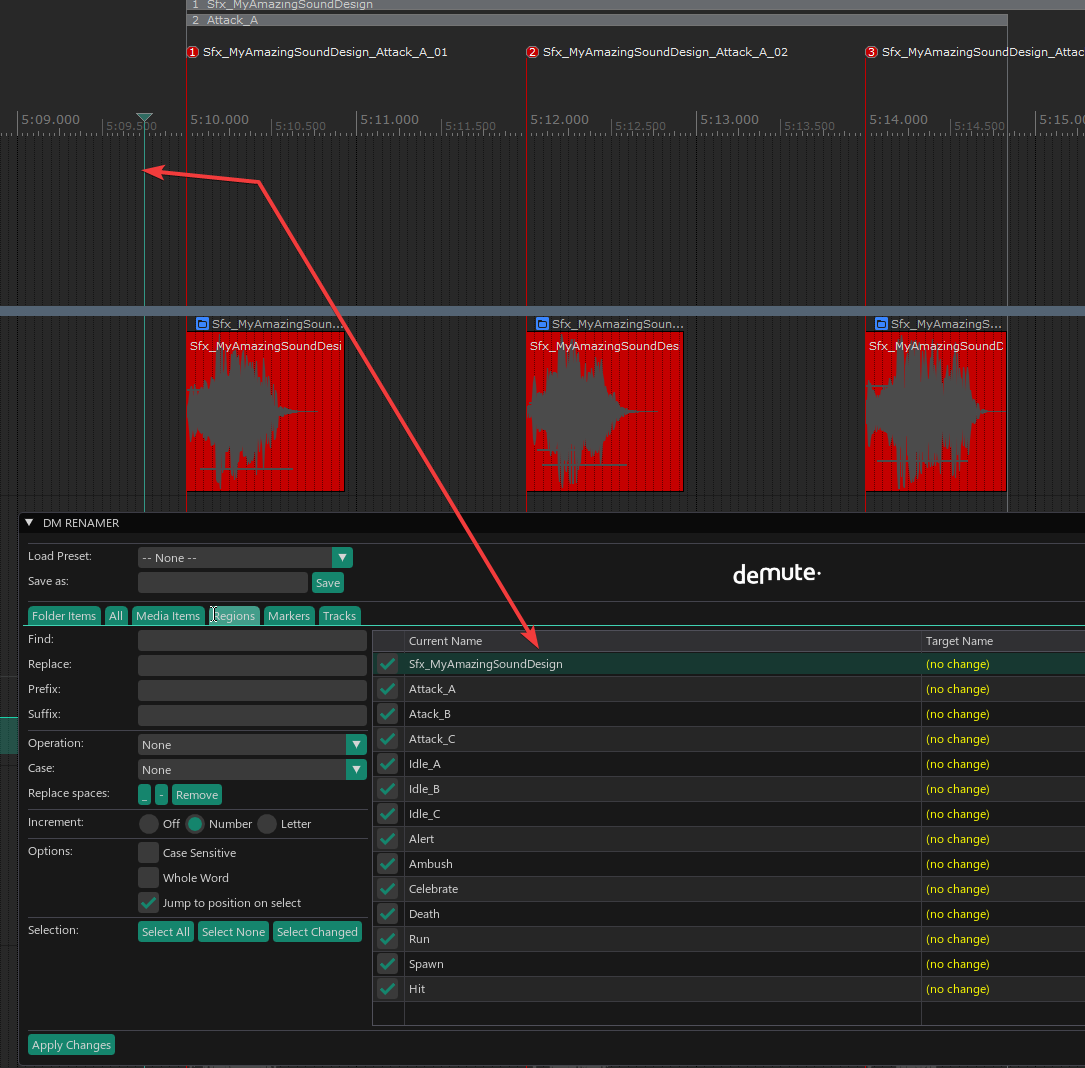The height and width of the screenshot is (1068, 1085).
Task: Click the Select All button
Action: 165,932
